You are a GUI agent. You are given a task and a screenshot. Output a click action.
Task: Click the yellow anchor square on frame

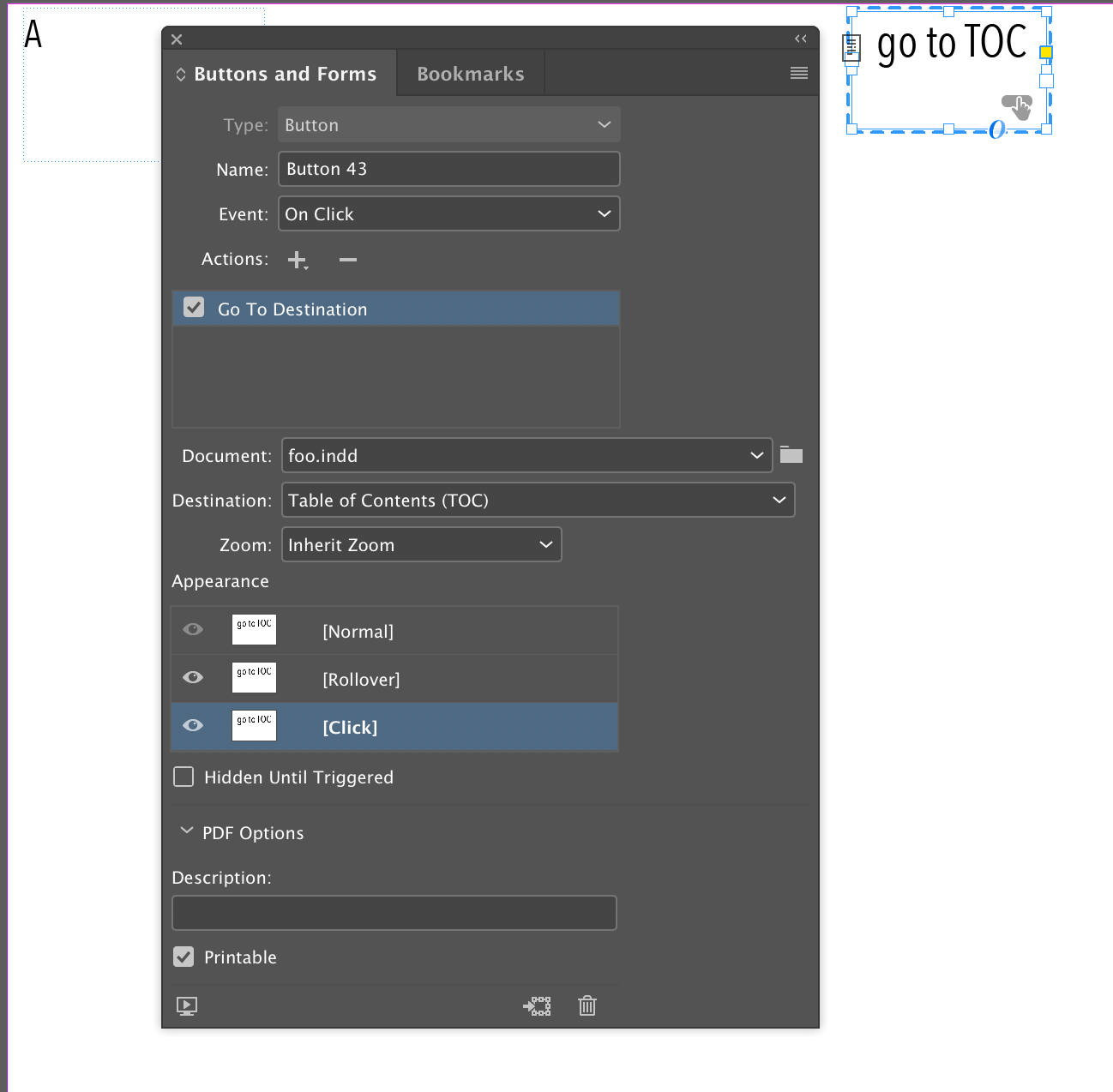tap(1045, 52)
